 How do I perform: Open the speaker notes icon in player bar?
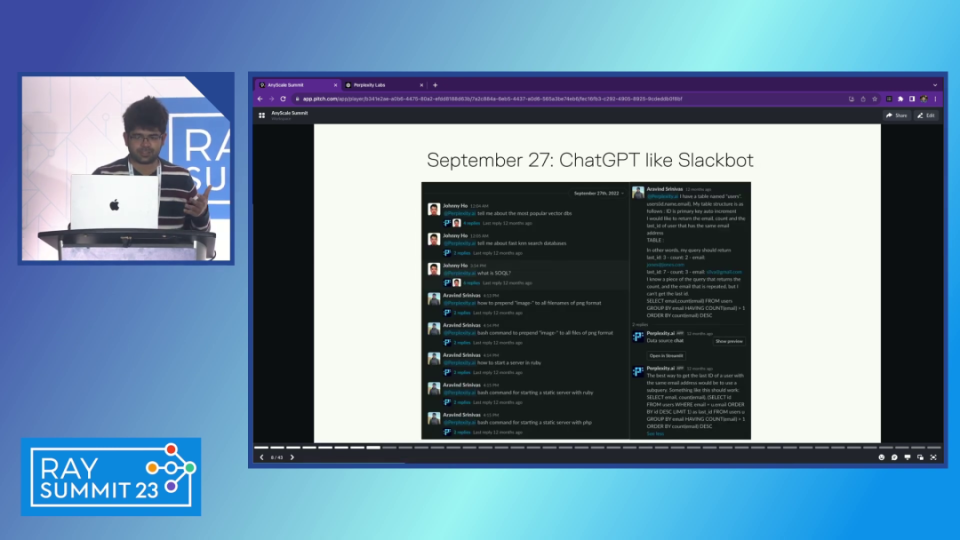coord(907,457)
